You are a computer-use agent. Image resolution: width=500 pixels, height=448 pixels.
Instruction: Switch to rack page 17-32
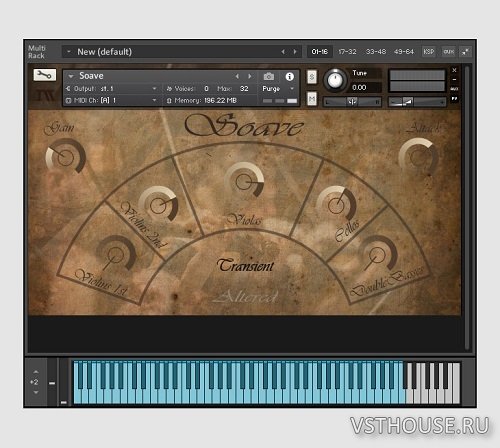click(347, 52)
